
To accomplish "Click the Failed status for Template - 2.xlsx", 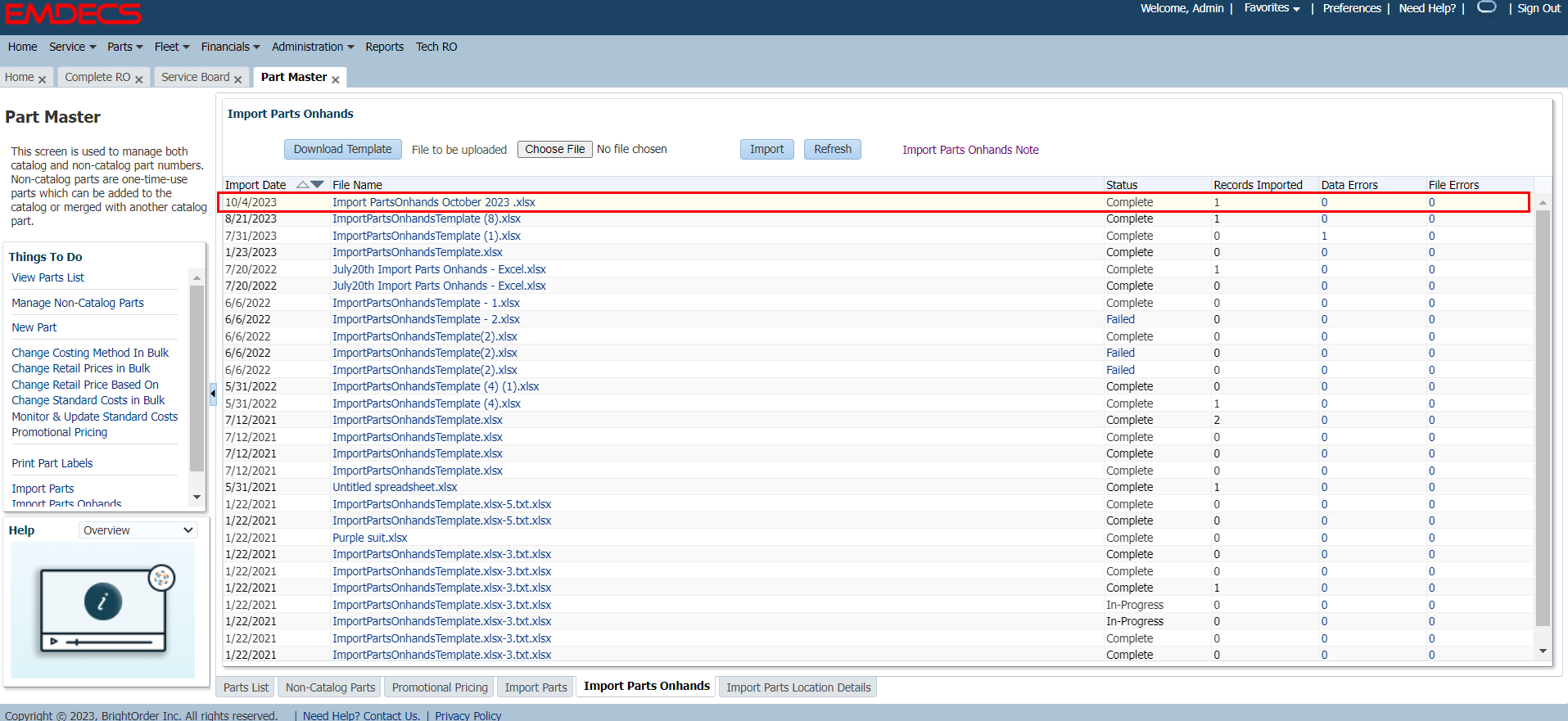I will (x=1120, y=319).
